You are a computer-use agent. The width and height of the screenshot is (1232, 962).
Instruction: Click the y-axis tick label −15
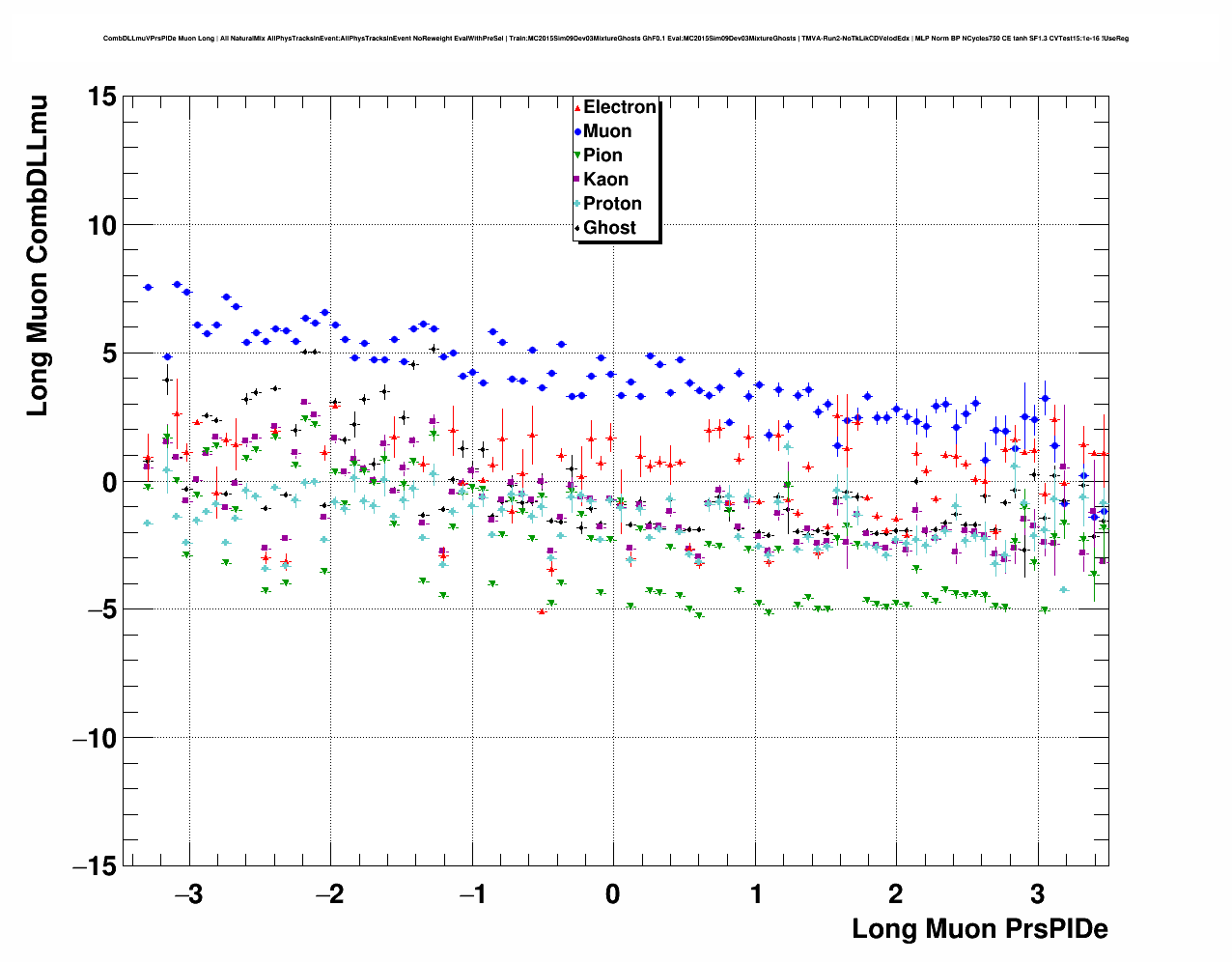pyautogui.click(x=93, y=866)
